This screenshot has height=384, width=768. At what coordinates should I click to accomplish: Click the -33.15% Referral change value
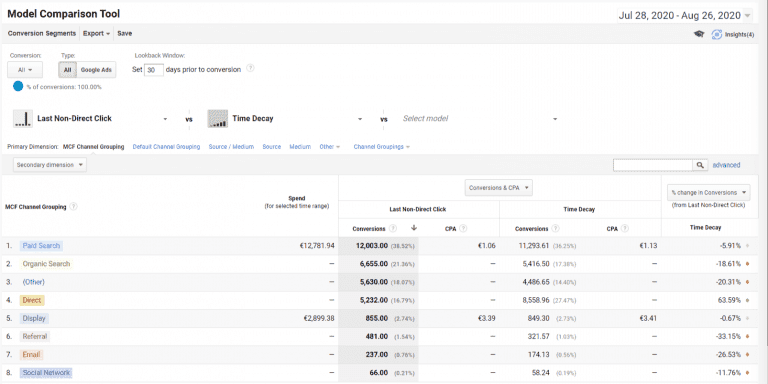click(728, 336)
